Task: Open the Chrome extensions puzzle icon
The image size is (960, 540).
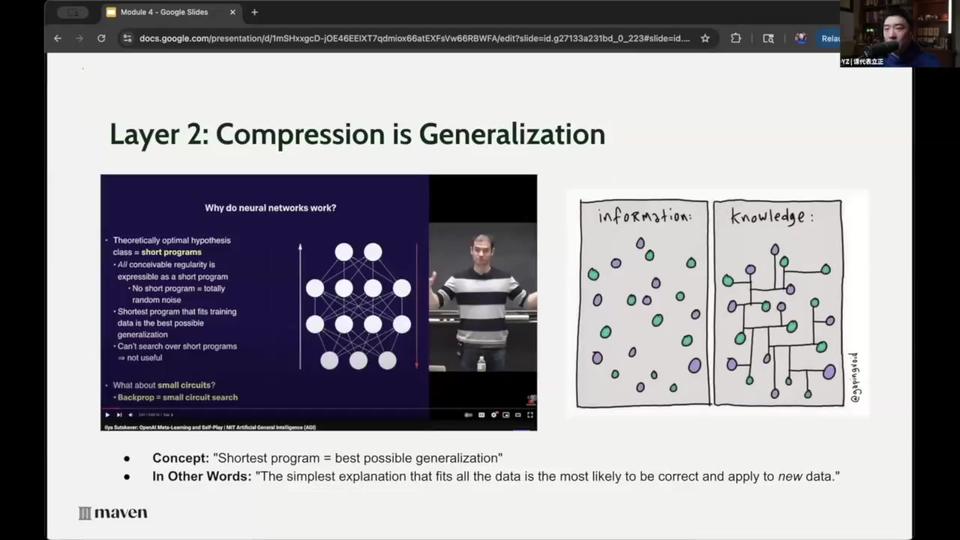Action: [x=736, y=38]
